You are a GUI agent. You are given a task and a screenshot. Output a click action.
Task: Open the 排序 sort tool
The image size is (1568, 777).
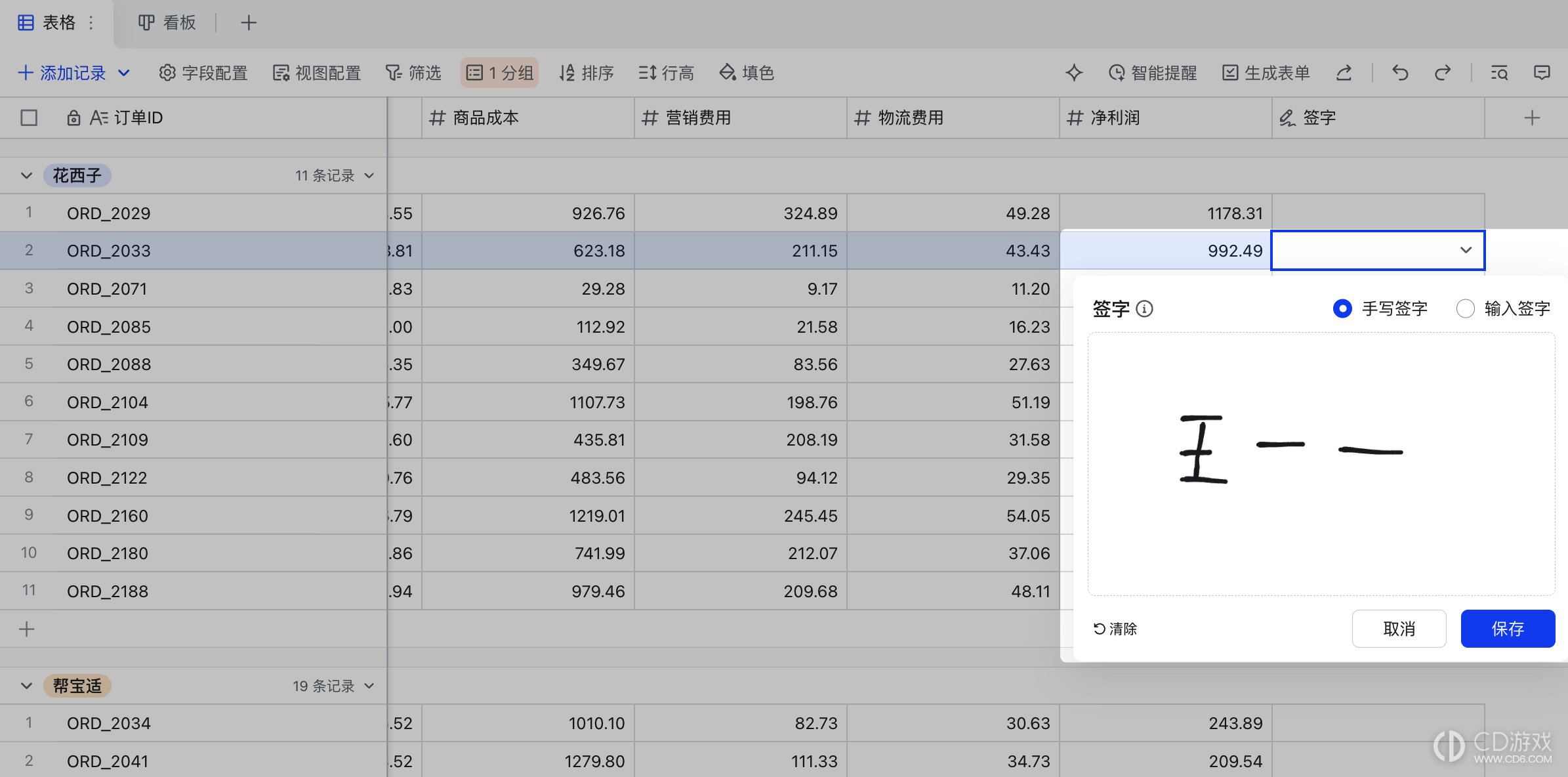pyautogui.click(x=586, y=73)
